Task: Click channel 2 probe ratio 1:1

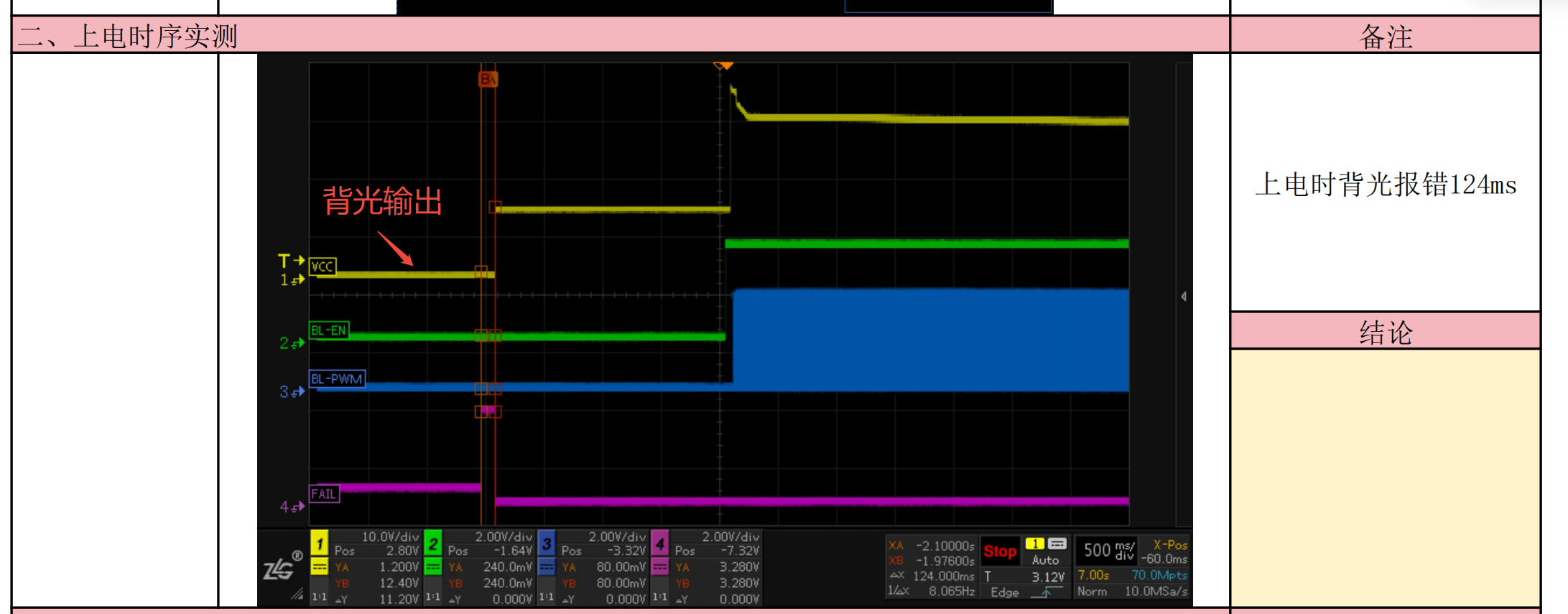Action: tap(433, 597)
